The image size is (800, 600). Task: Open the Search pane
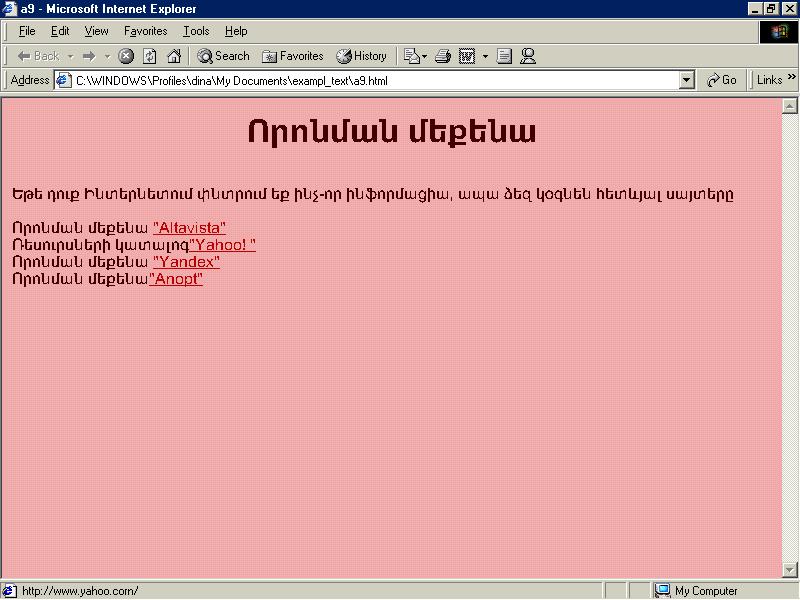coord(223,56)
